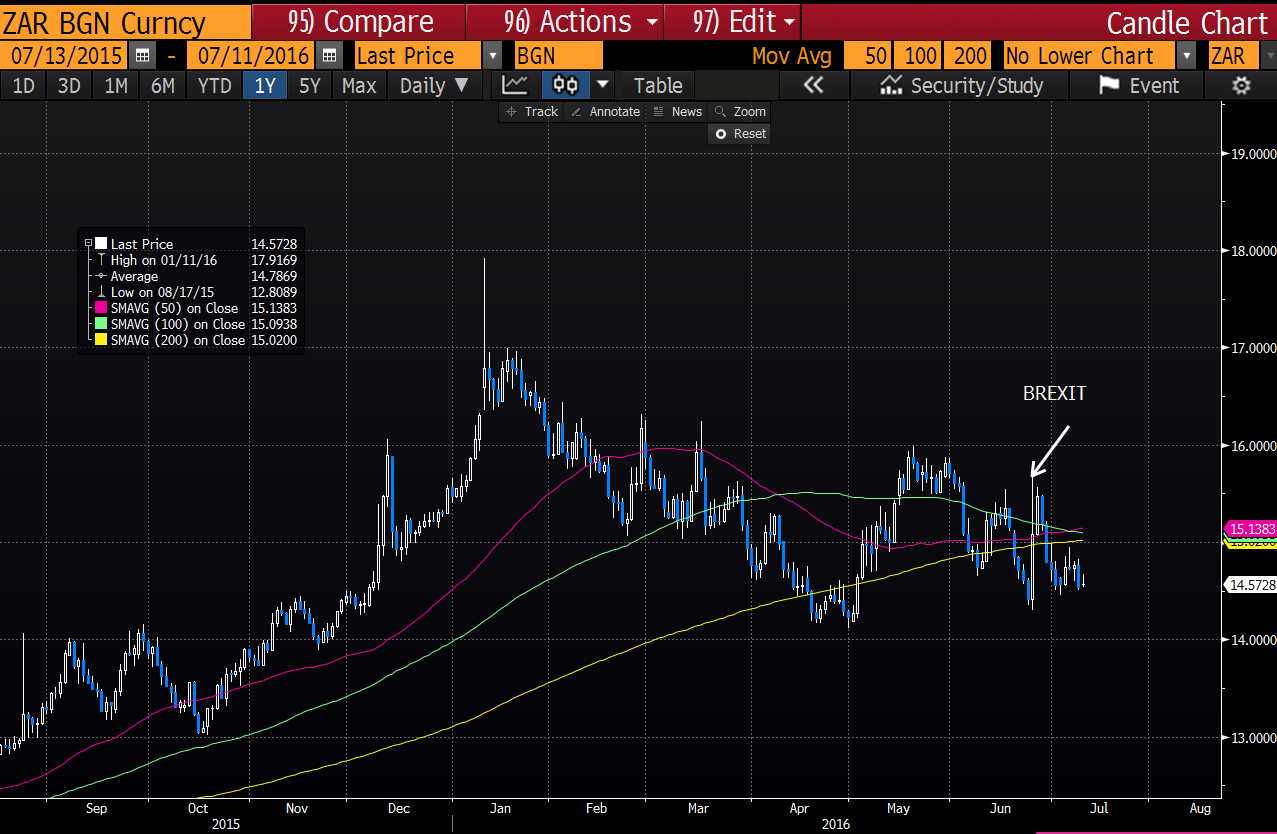Edit the start date 07/13/2015 field
The width and height of the screenshot is (1277, 834).
[66, 56]
